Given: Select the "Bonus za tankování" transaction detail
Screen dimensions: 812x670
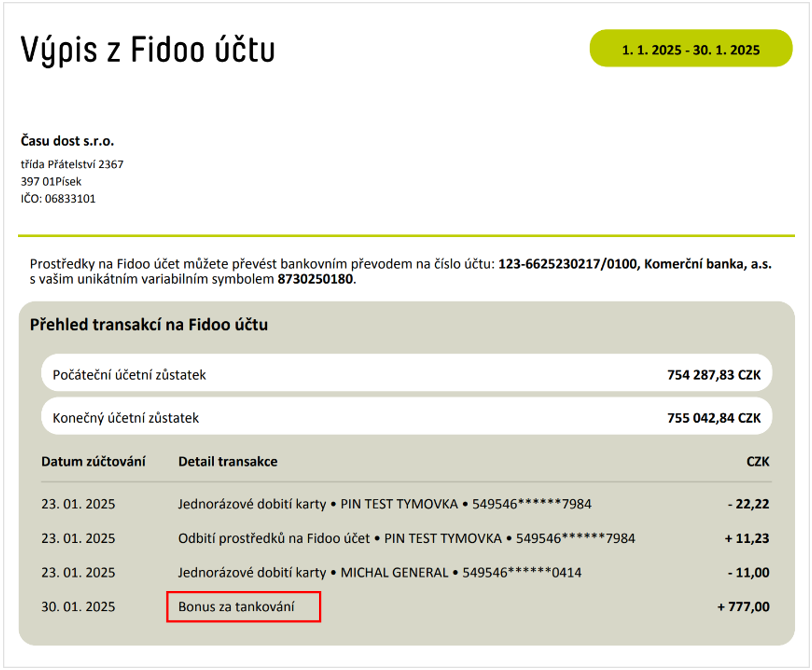Looking at the screenshot, I should 236,607.
